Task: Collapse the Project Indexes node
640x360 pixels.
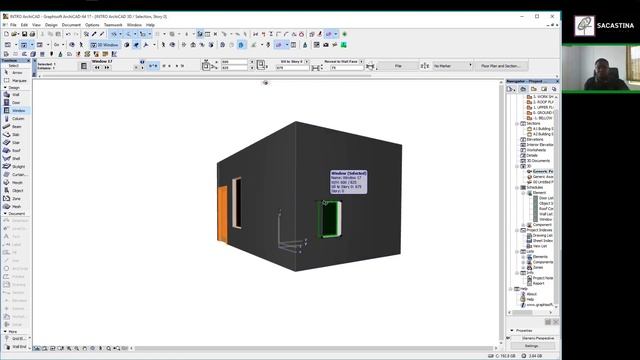Action: click(x=517, y=230)
